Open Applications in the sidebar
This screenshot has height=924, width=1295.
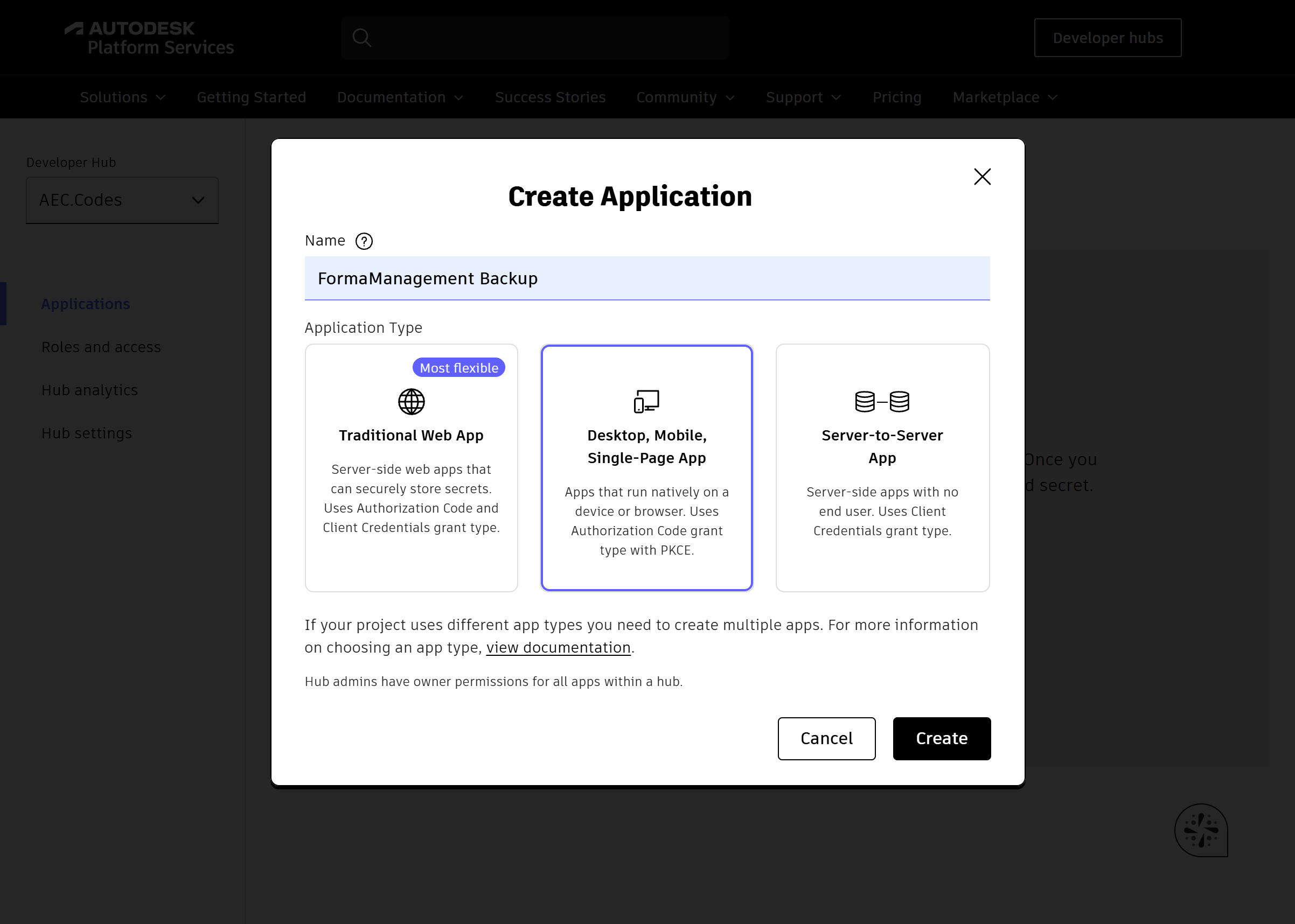(x=86, y=304)
